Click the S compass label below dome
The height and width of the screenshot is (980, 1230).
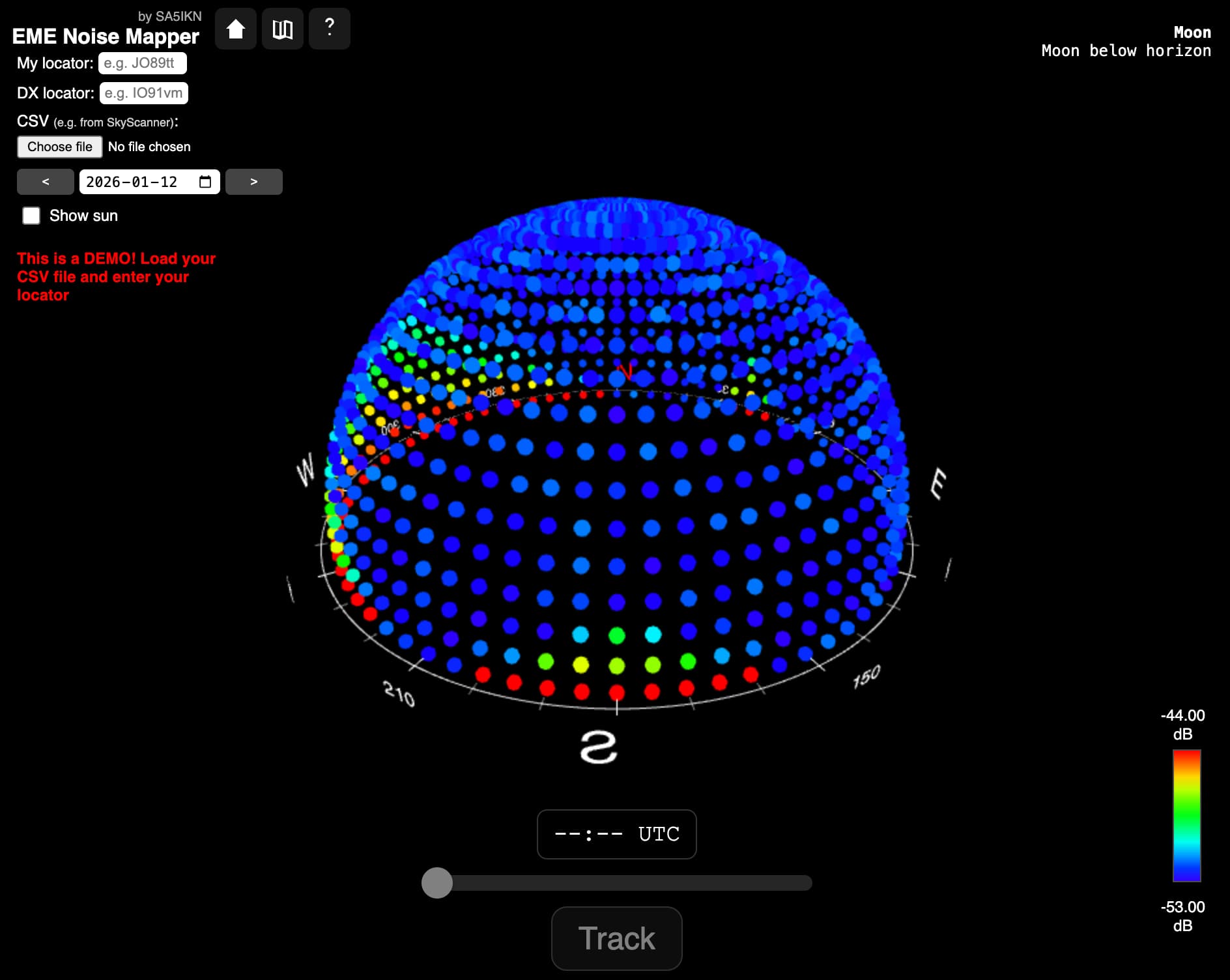[x=598, y=747]
